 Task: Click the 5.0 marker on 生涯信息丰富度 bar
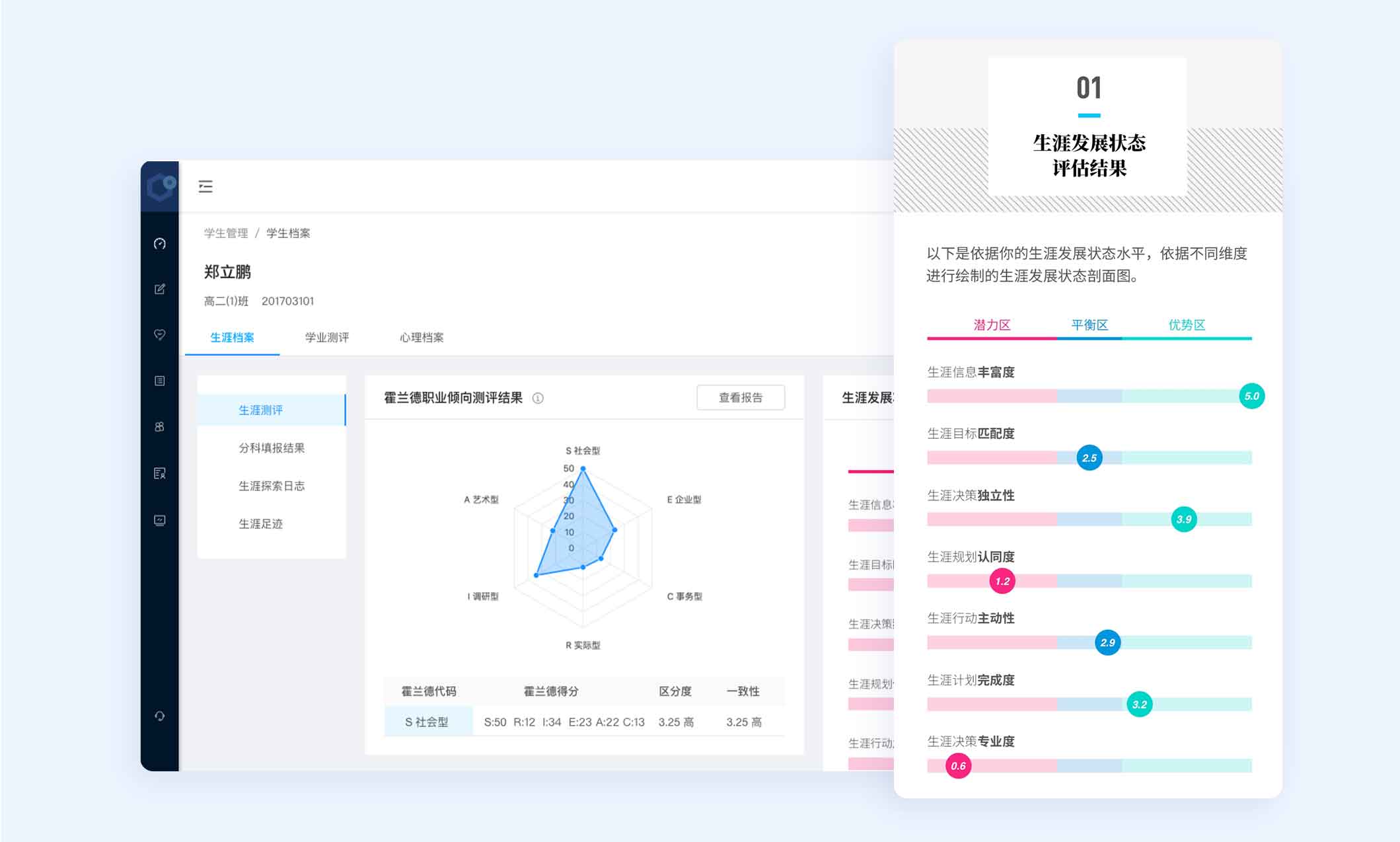point(1251,396)
